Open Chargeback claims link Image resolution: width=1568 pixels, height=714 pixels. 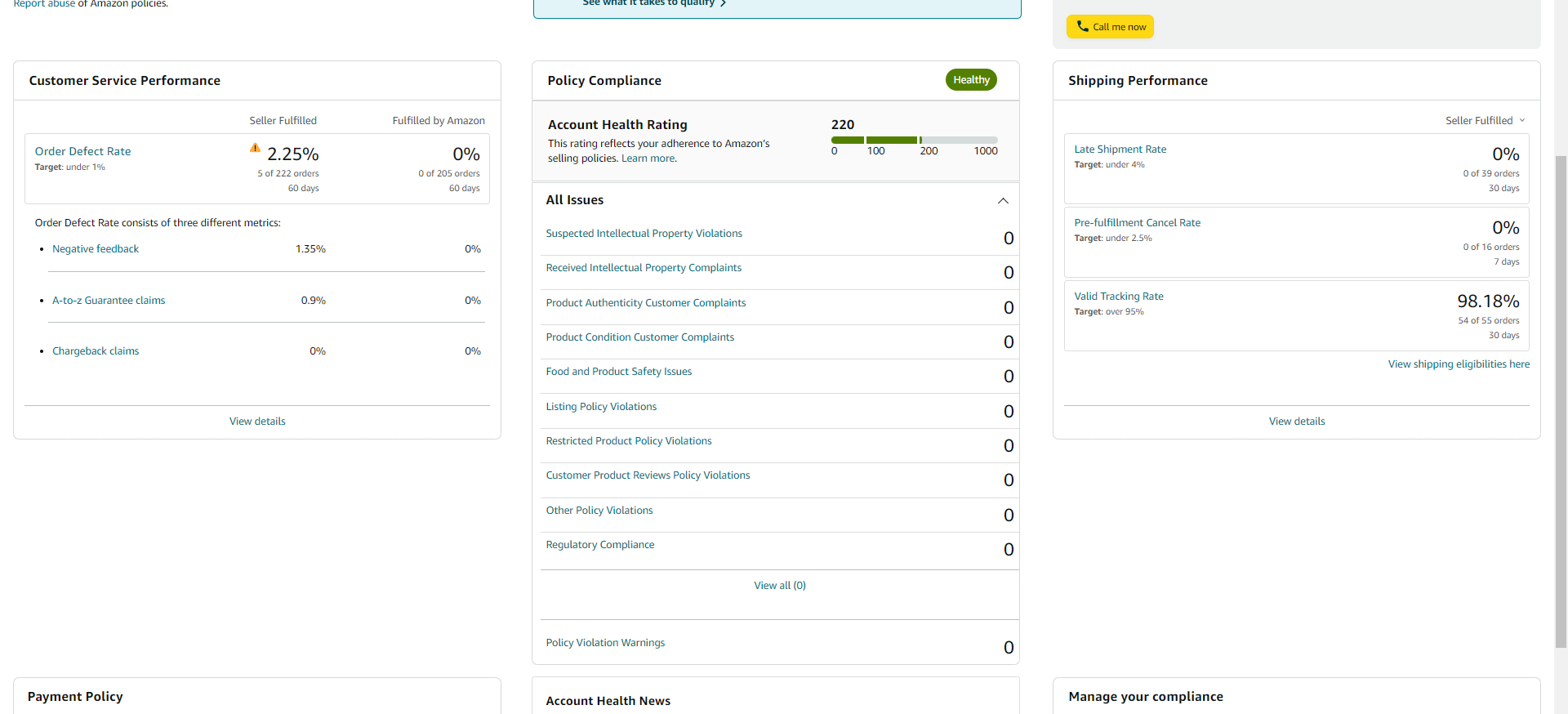(96, 351)
